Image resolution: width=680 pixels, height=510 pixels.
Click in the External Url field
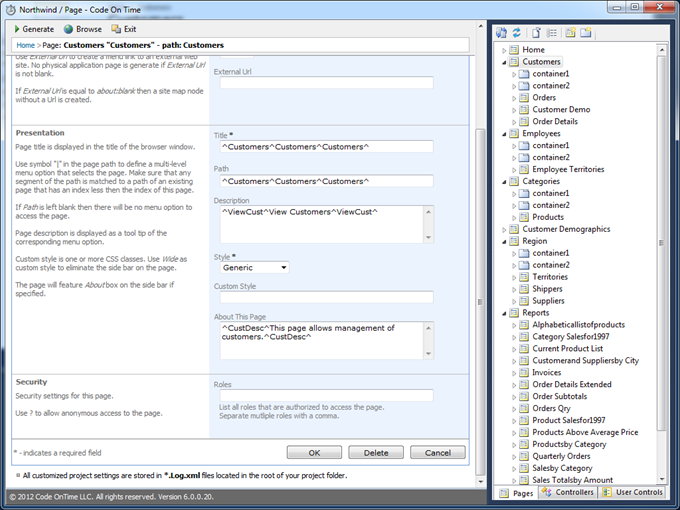point(327,82)
